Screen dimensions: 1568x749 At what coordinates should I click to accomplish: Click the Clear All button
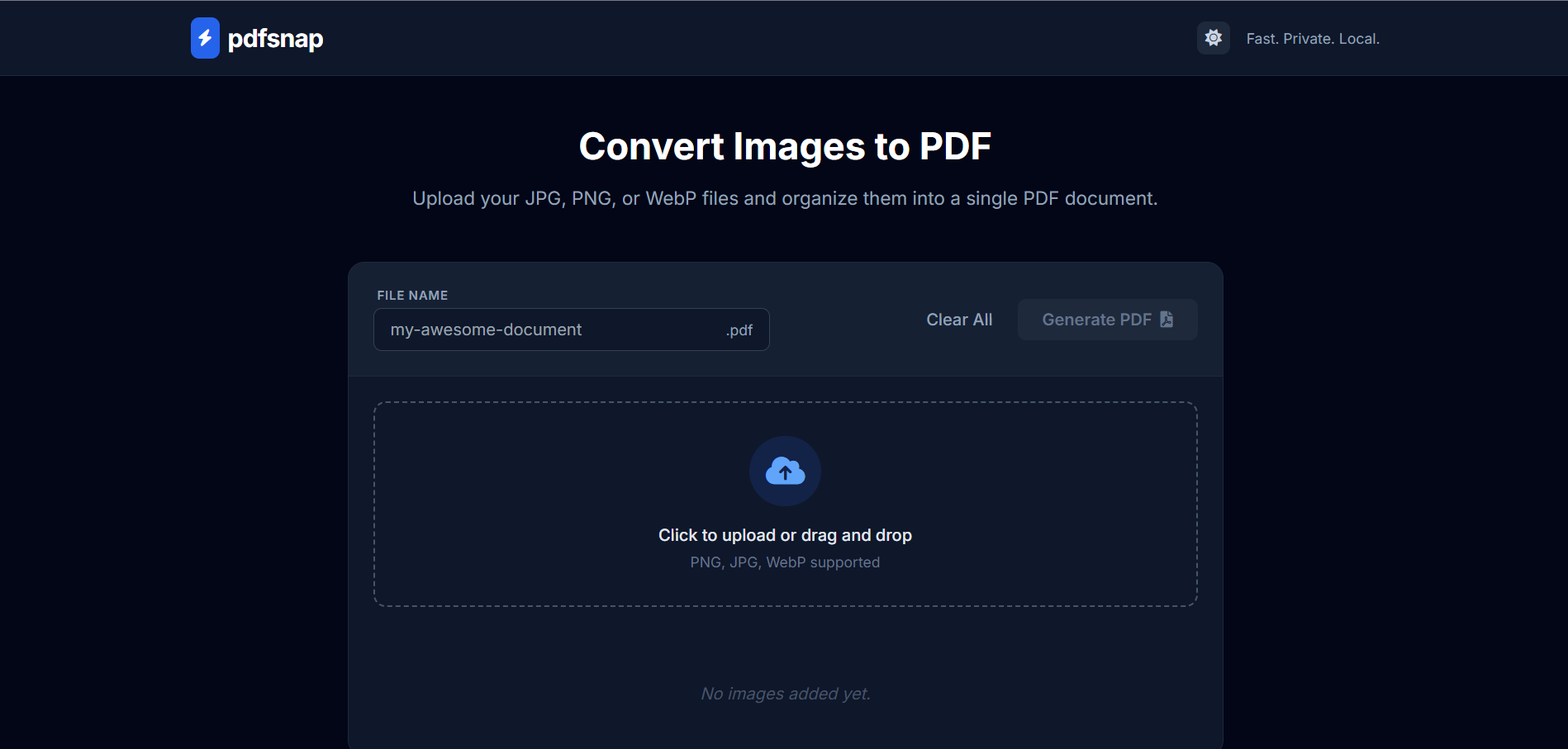coord(959,320)
